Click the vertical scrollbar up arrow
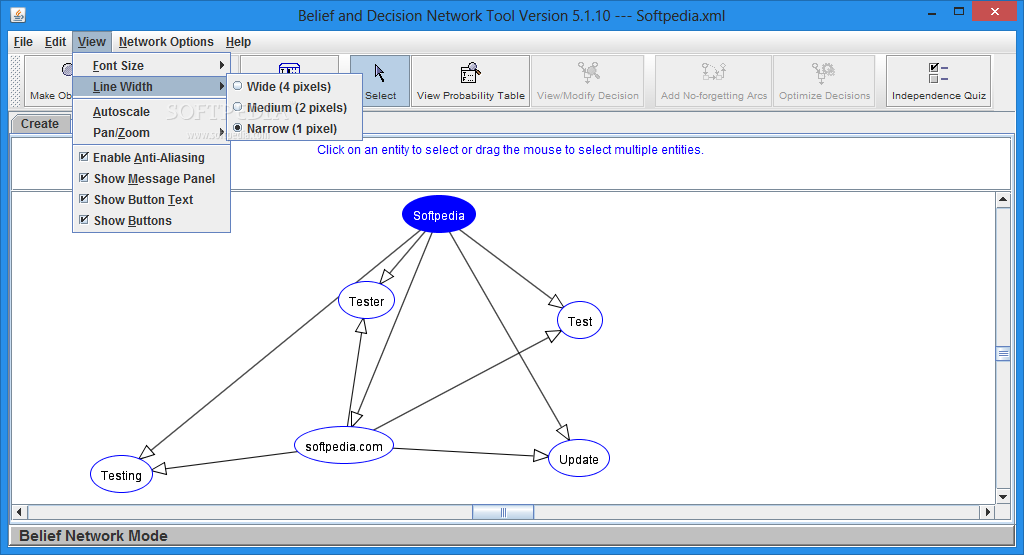 pos(1003,200)
